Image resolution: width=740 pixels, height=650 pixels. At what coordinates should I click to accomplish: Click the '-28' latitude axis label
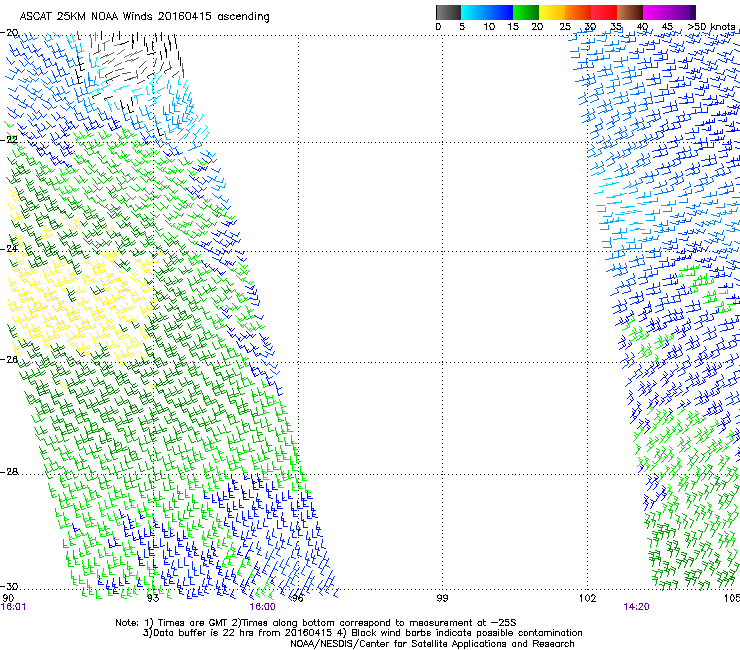point(9,472)
